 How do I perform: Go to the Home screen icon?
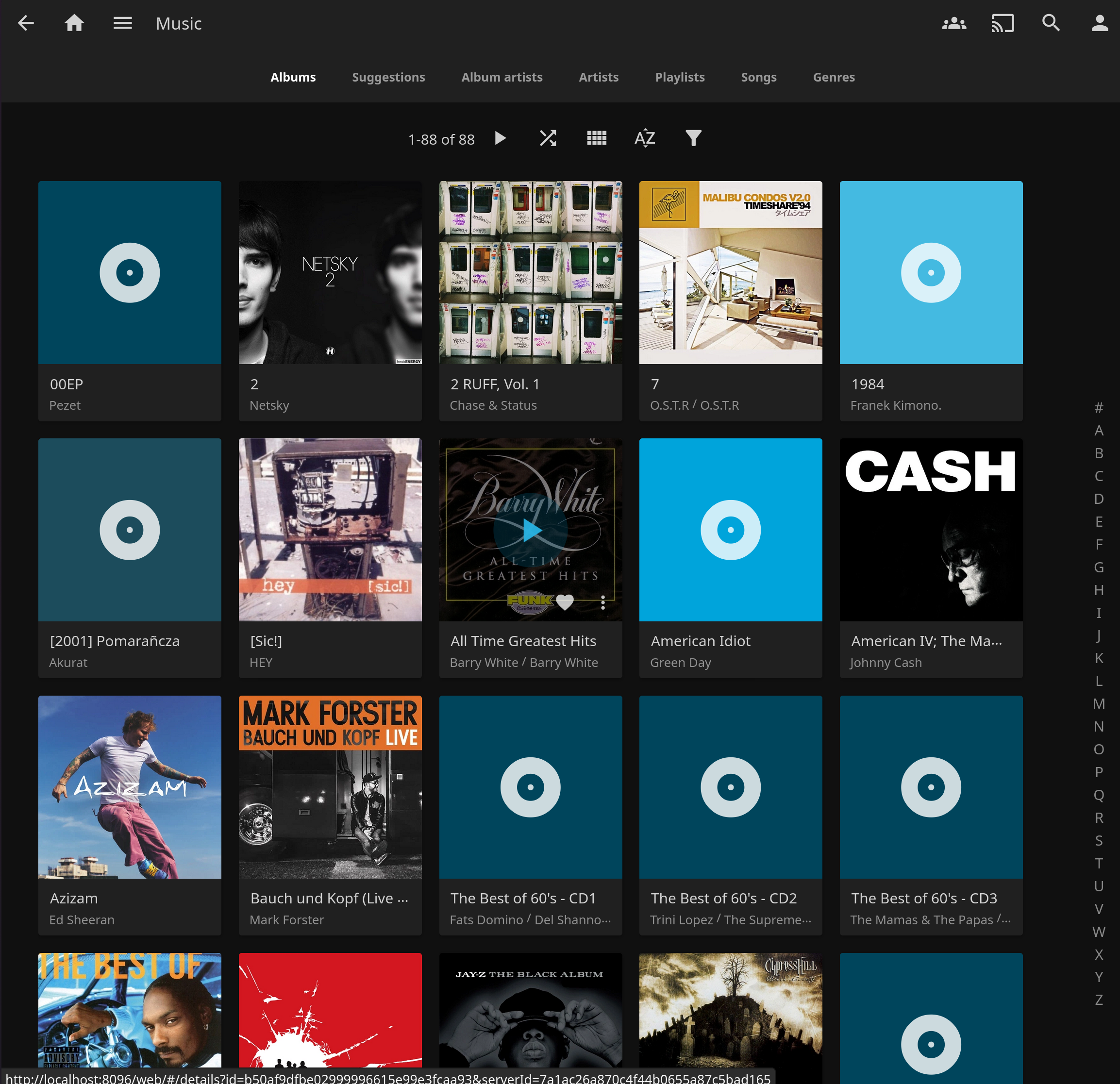click(74, 23)
